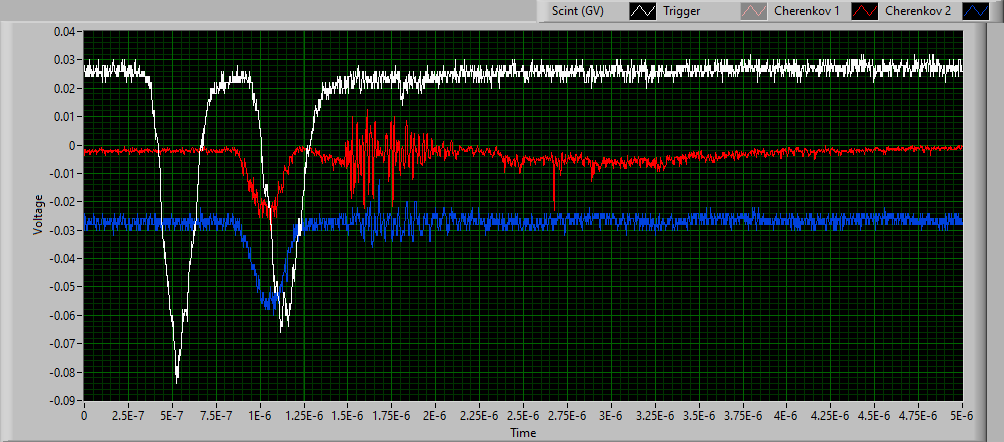Edit the 0.04 maximum voltage scale value
Viewport: 1004px width, 442px height.
click(x=64, y=32)
